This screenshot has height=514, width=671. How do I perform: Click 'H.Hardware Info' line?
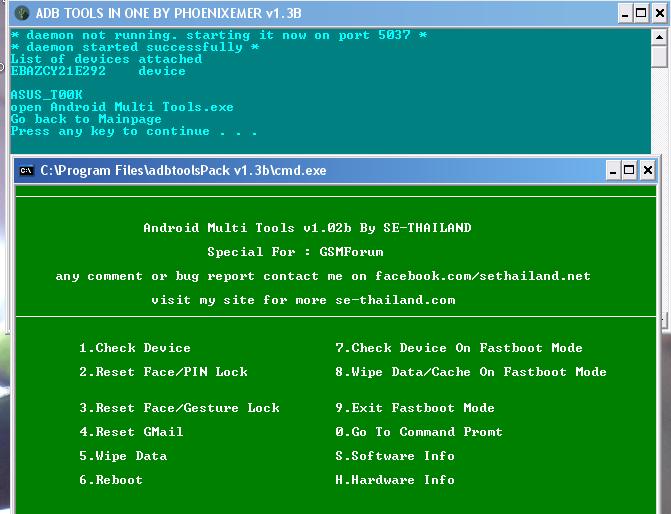click(395, 479)
